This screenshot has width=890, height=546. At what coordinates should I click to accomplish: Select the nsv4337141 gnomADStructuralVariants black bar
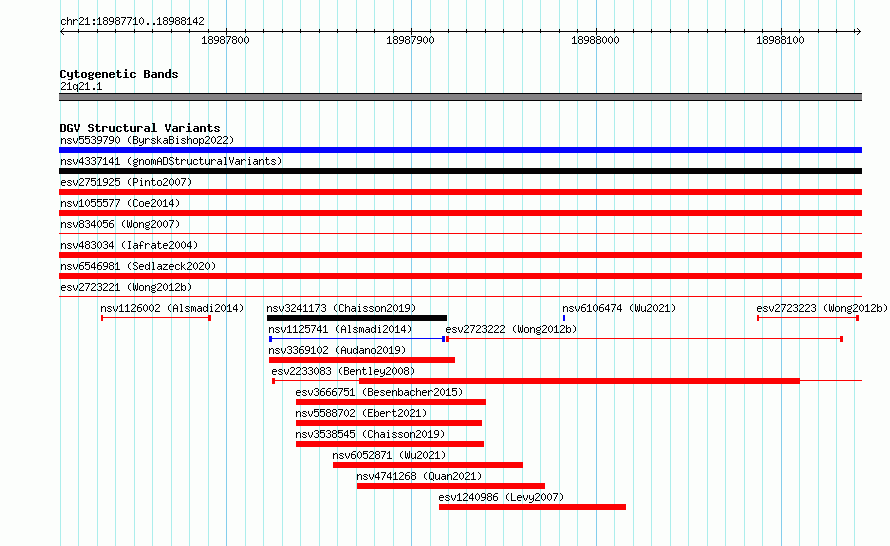(460, 171)
